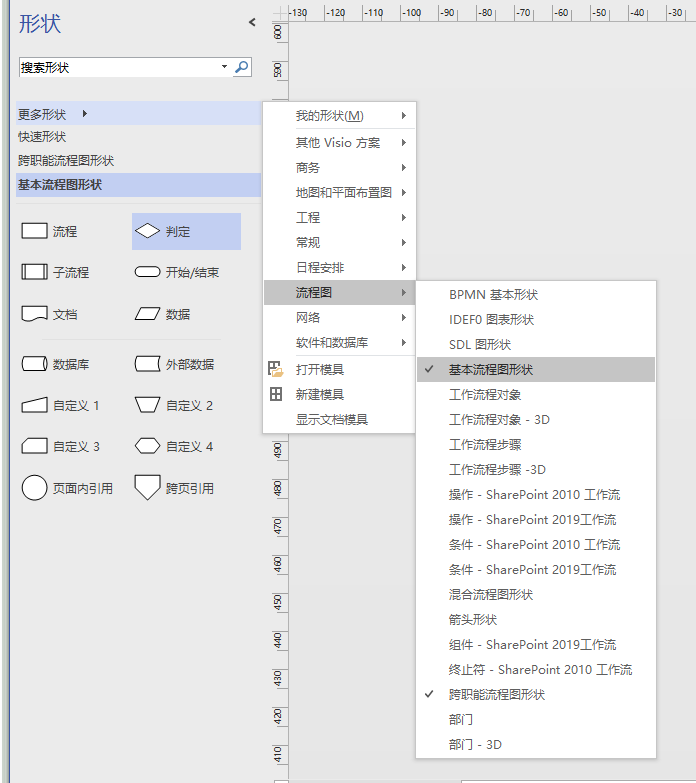Expand the 商务 submenu
The width and height of the screenshot is (696, 783).
click(340, 168)
